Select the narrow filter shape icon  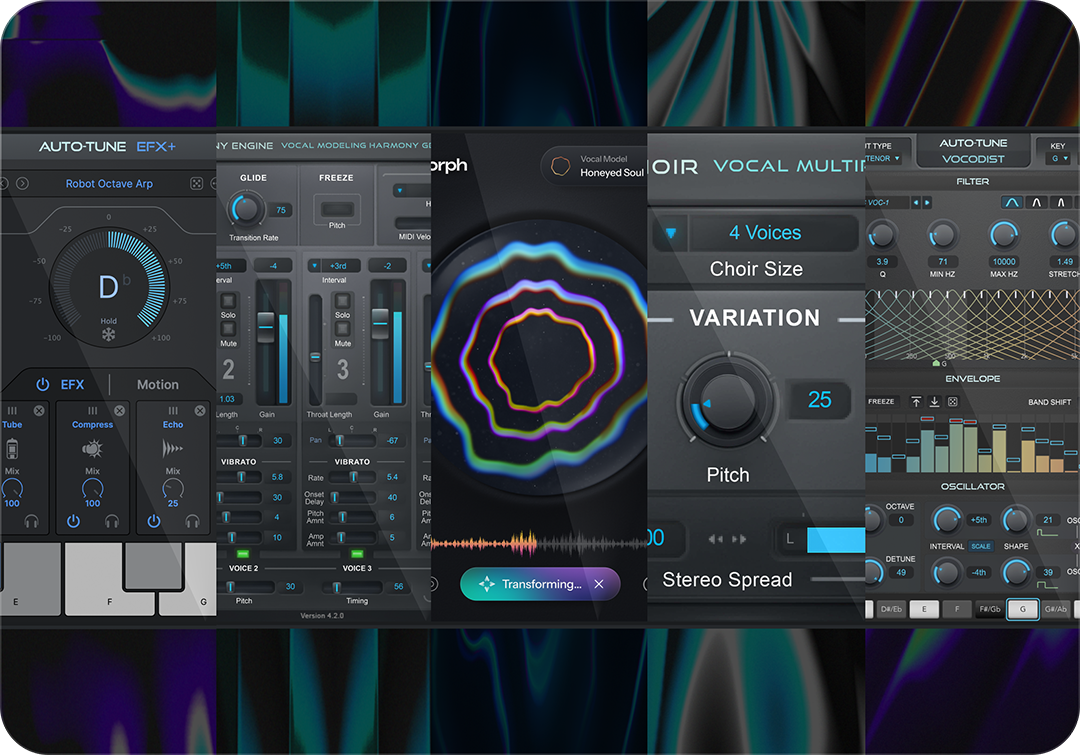pyautogui.click(x=1061, y=203)
